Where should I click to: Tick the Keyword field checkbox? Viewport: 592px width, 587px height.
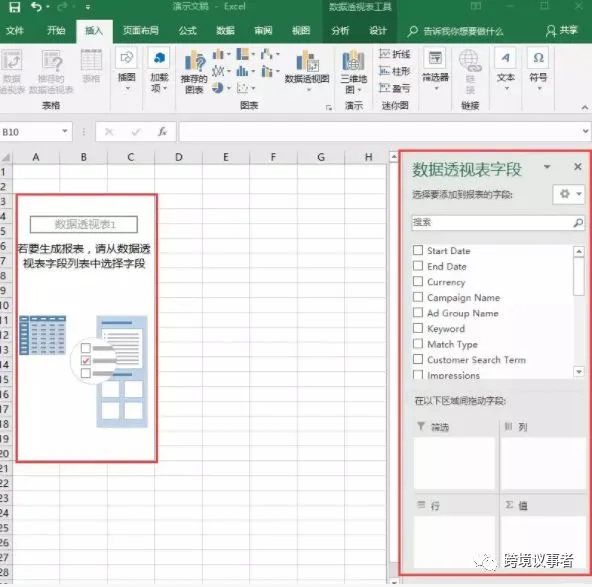point(418,328)
